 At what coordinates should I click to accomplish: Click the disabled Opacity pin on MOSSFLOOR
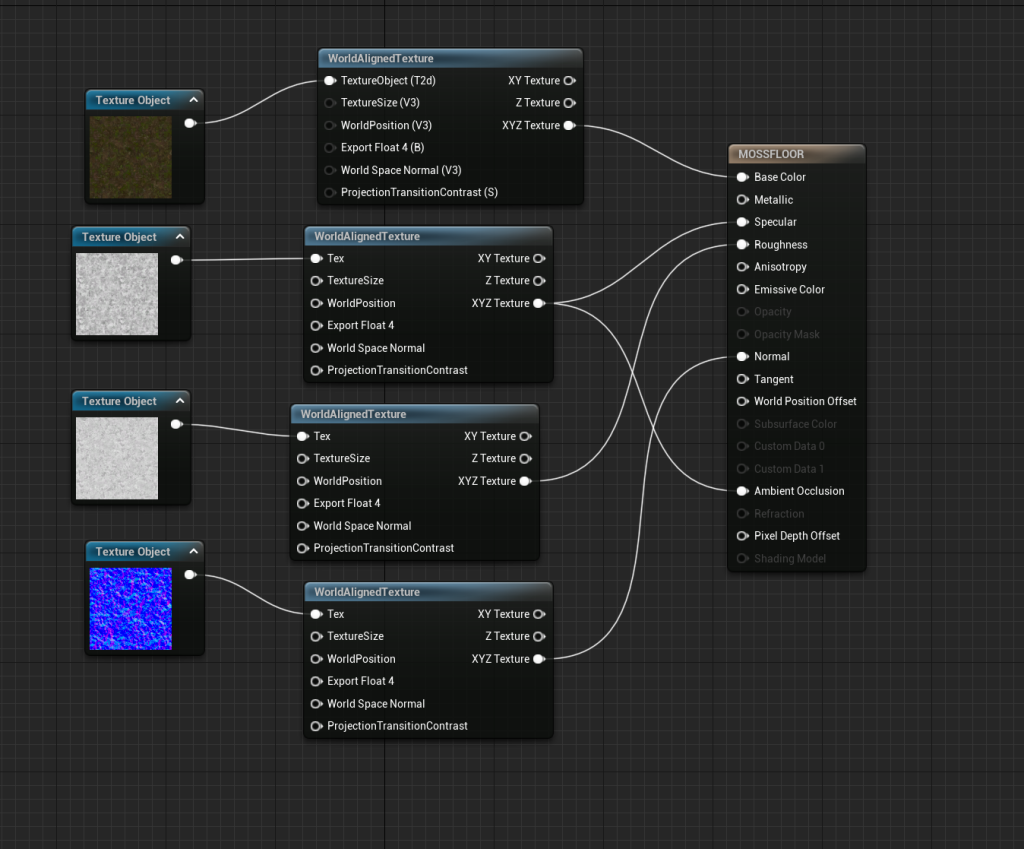[743, 312]
